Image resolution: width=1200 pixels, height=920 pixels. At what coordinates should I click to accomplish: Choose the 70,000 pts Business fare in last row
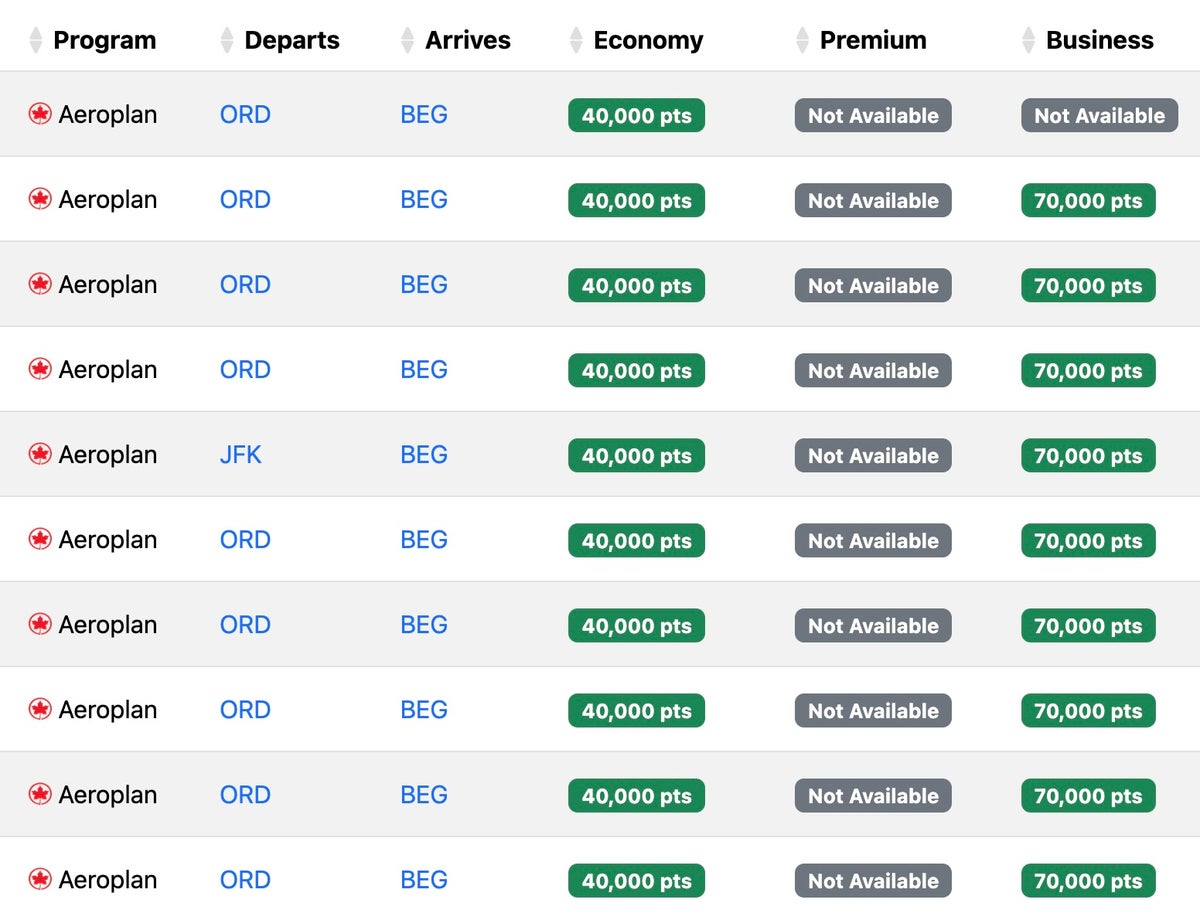coord(1088,881)
